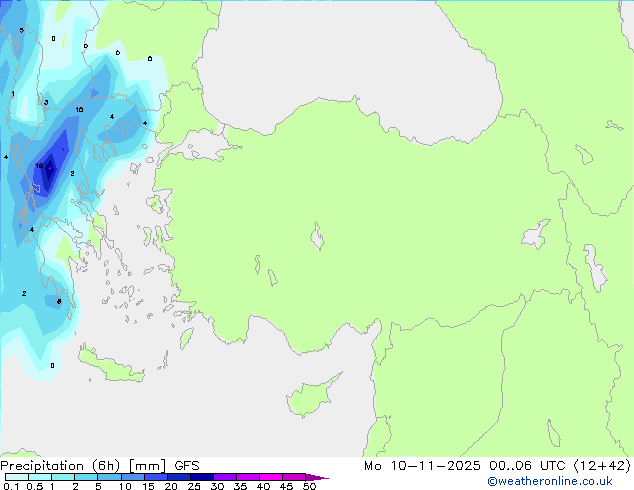
Task: Click the legend label '35'
Action: click(240, 486)
